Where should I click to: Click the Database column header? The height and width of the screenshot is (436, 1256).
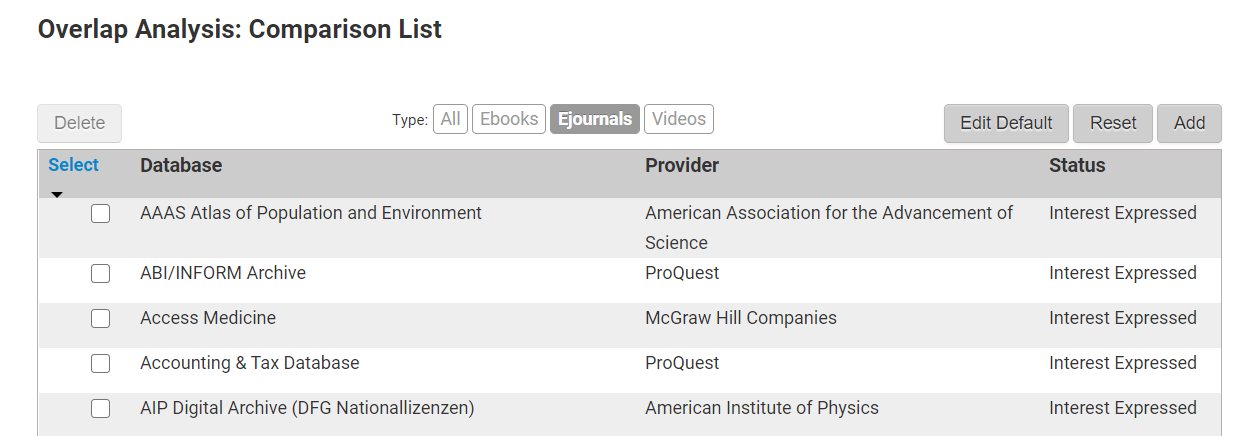(x=181, y=165)
